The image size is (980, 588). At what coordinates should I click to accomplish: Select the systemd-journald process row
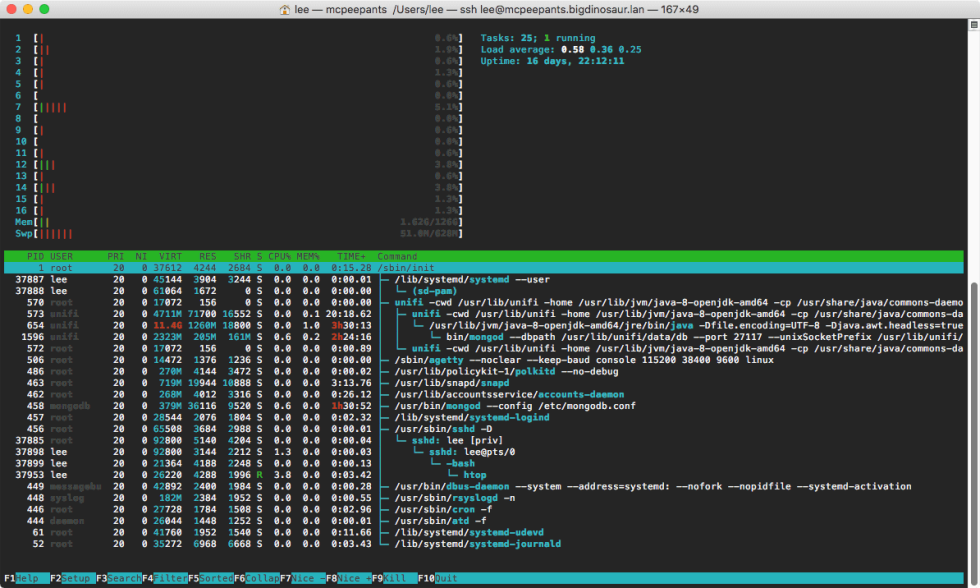click(x=484, y=544)
